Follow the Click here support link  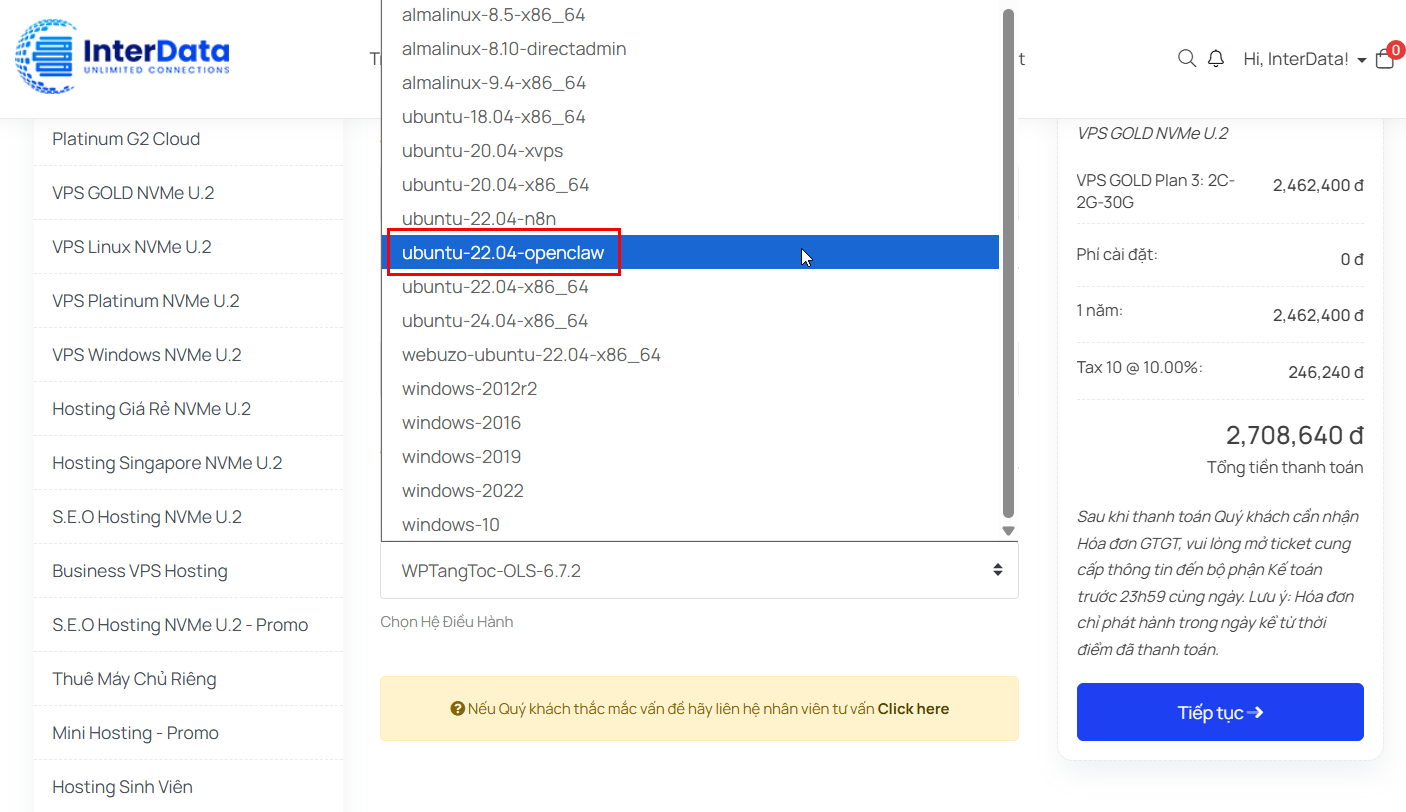coord(913,709)
